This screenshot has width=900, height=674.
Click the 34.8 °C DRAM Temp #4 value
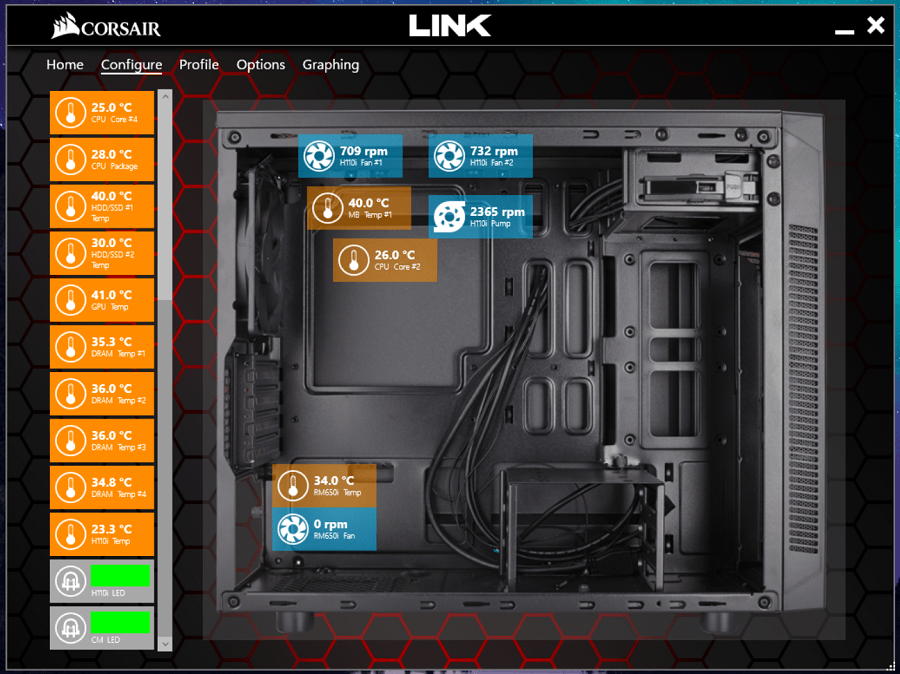111,482
